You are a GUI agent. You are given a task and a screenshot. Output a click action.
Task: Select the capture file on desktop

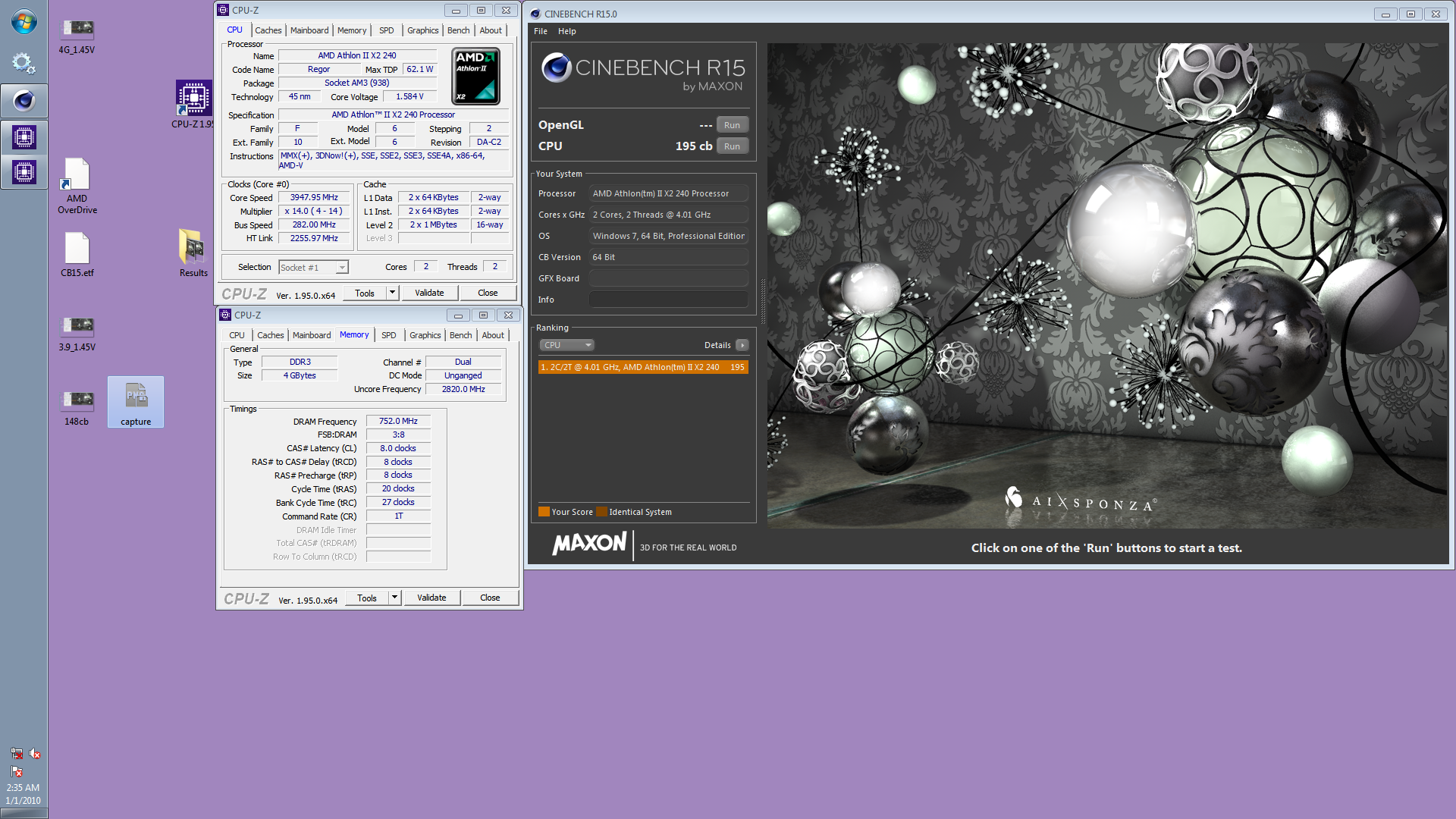[x=136, y=403]
